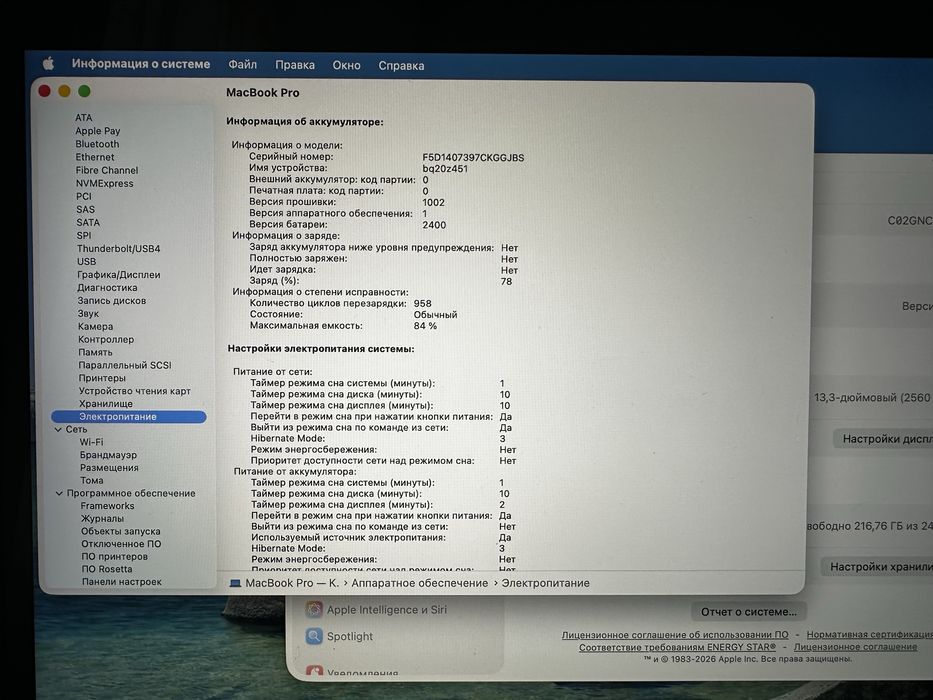This screenshot has height=700, width=933.
Task: Select Камера in the sidebar
Action: coord(95,327)
